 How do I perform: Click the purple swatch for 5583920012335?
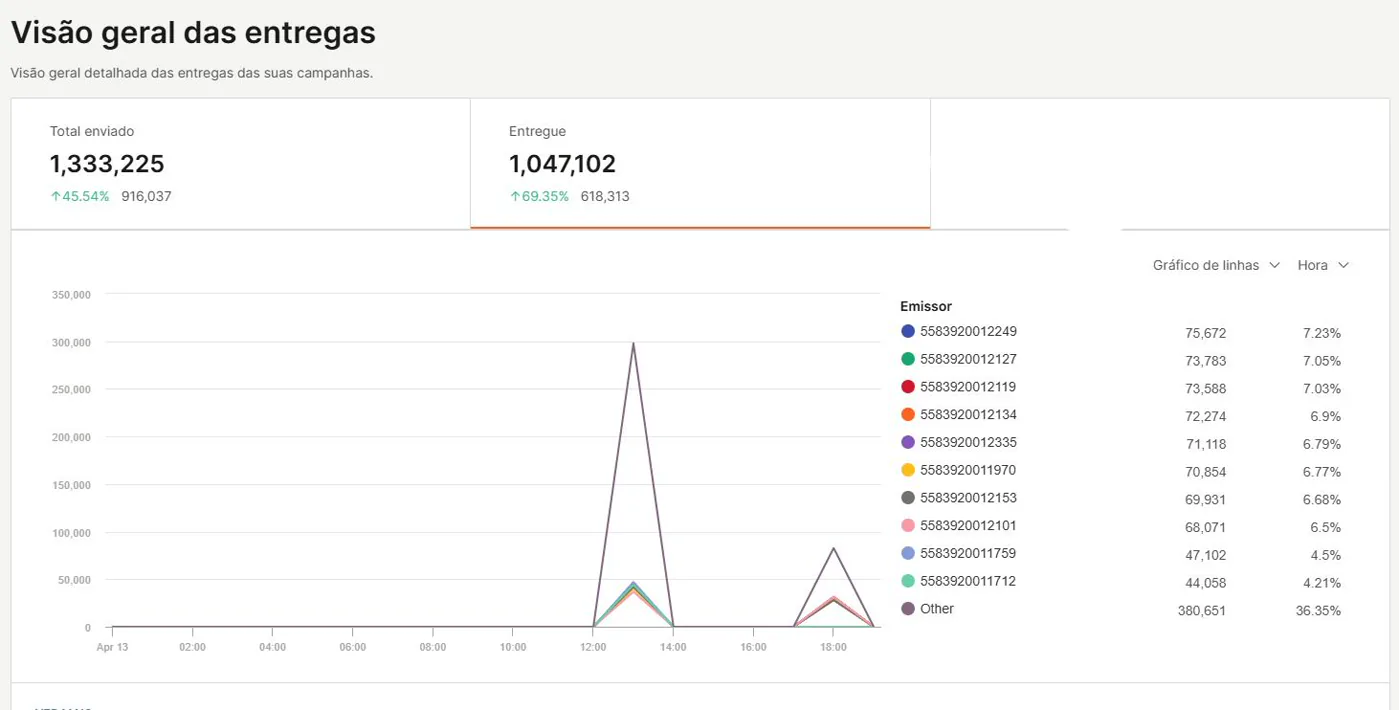908,442
